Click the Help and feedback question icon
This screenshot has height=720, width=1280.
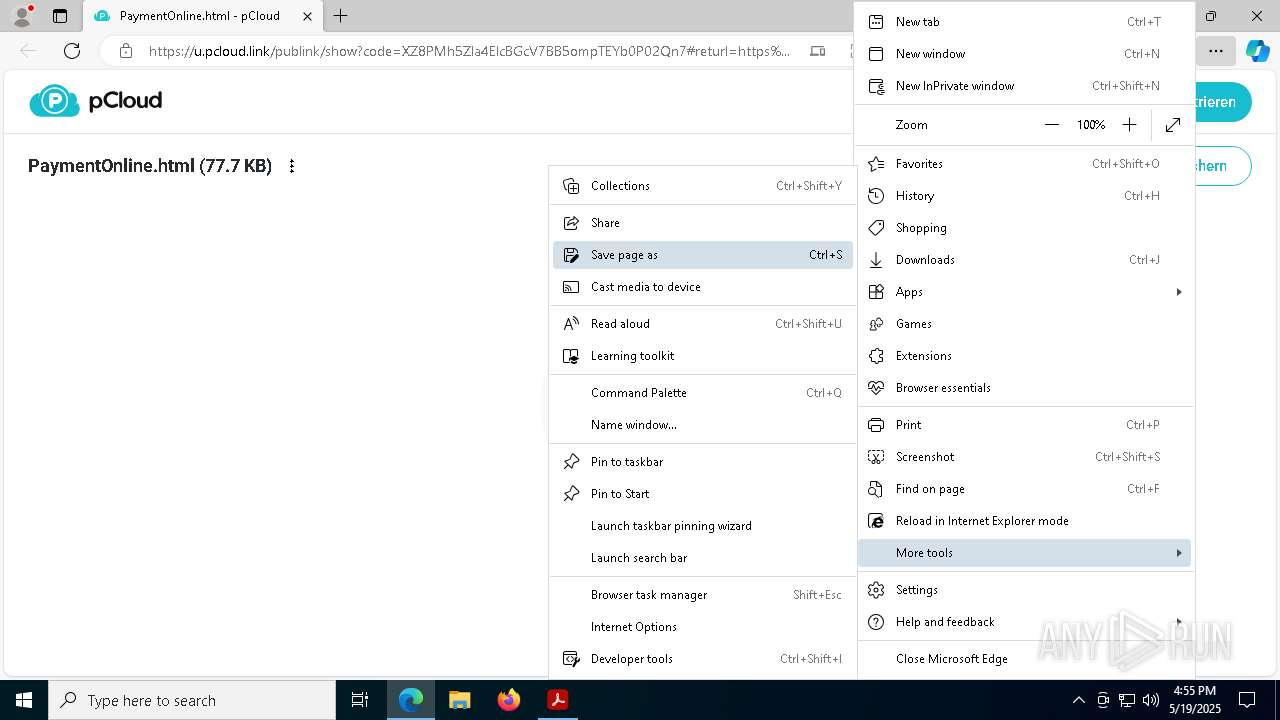click(x=876, y=622)
